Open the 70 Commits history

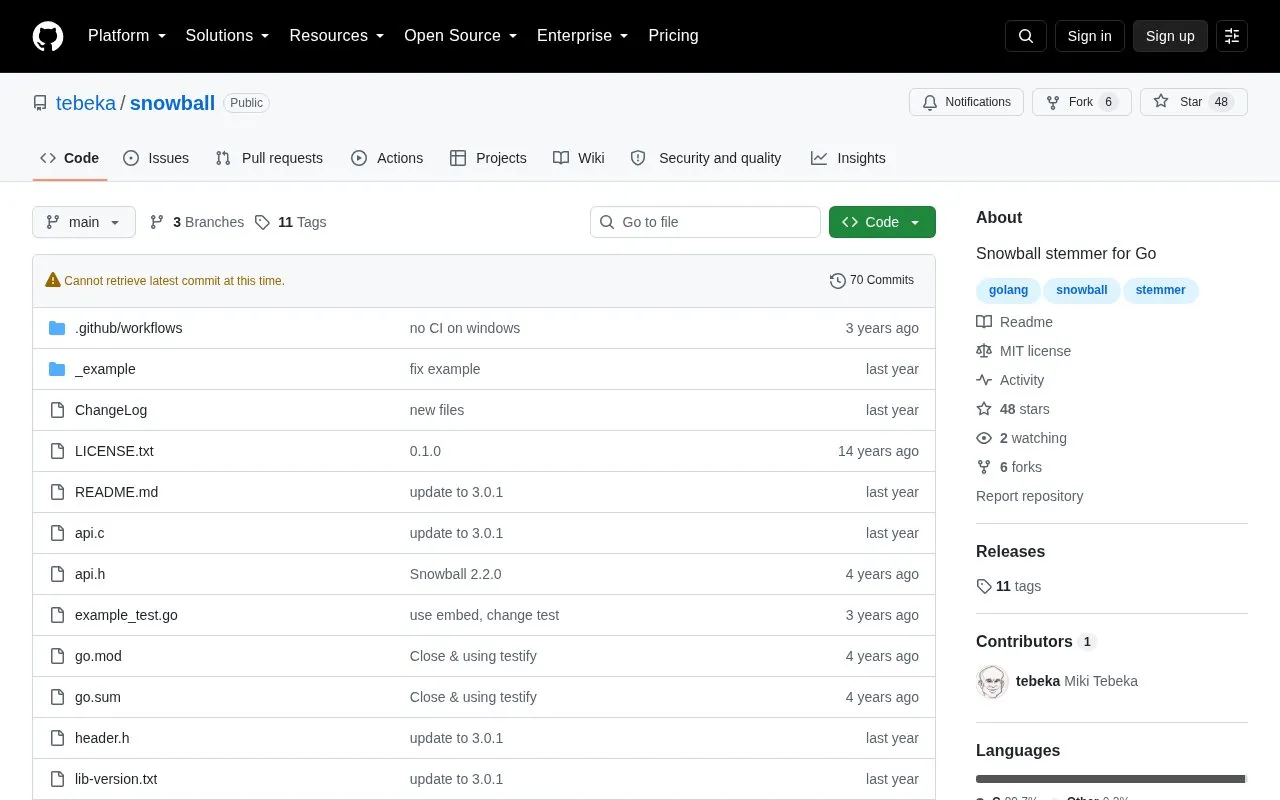pyautogui.click(x=872, y=280)
